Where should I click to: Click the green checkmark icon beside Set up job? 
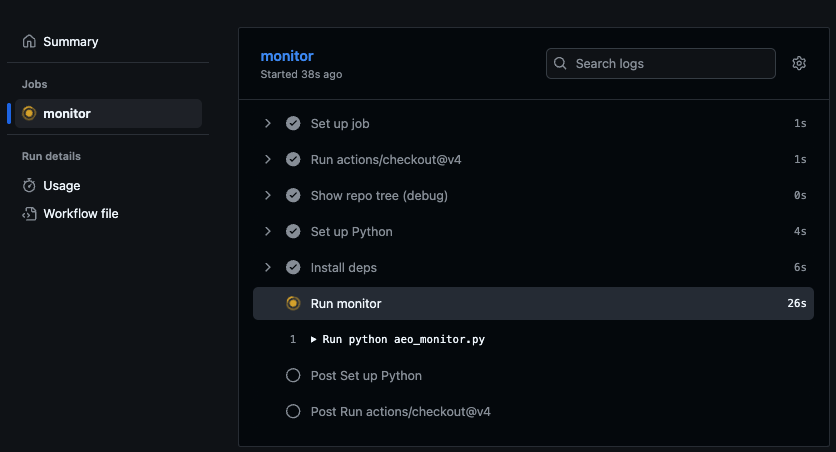click(x=293, y=124)
